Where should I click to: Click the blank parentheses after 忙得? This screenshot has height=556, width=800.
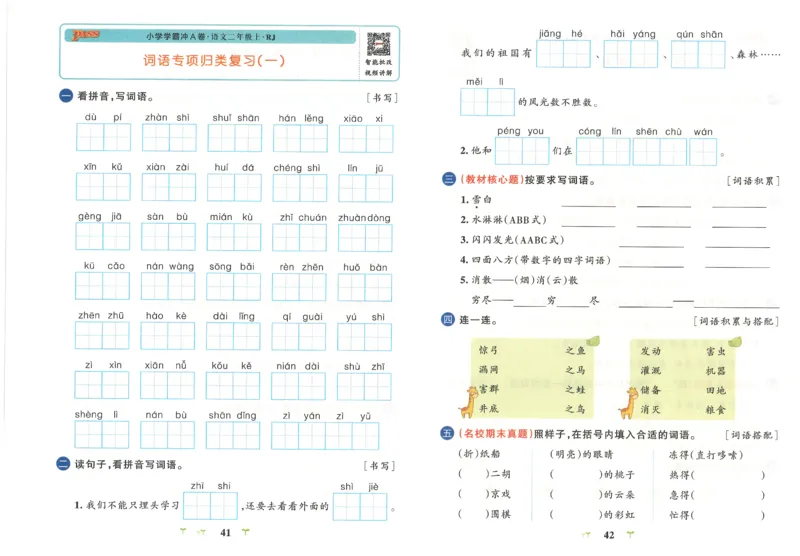(x=728, y=515)
